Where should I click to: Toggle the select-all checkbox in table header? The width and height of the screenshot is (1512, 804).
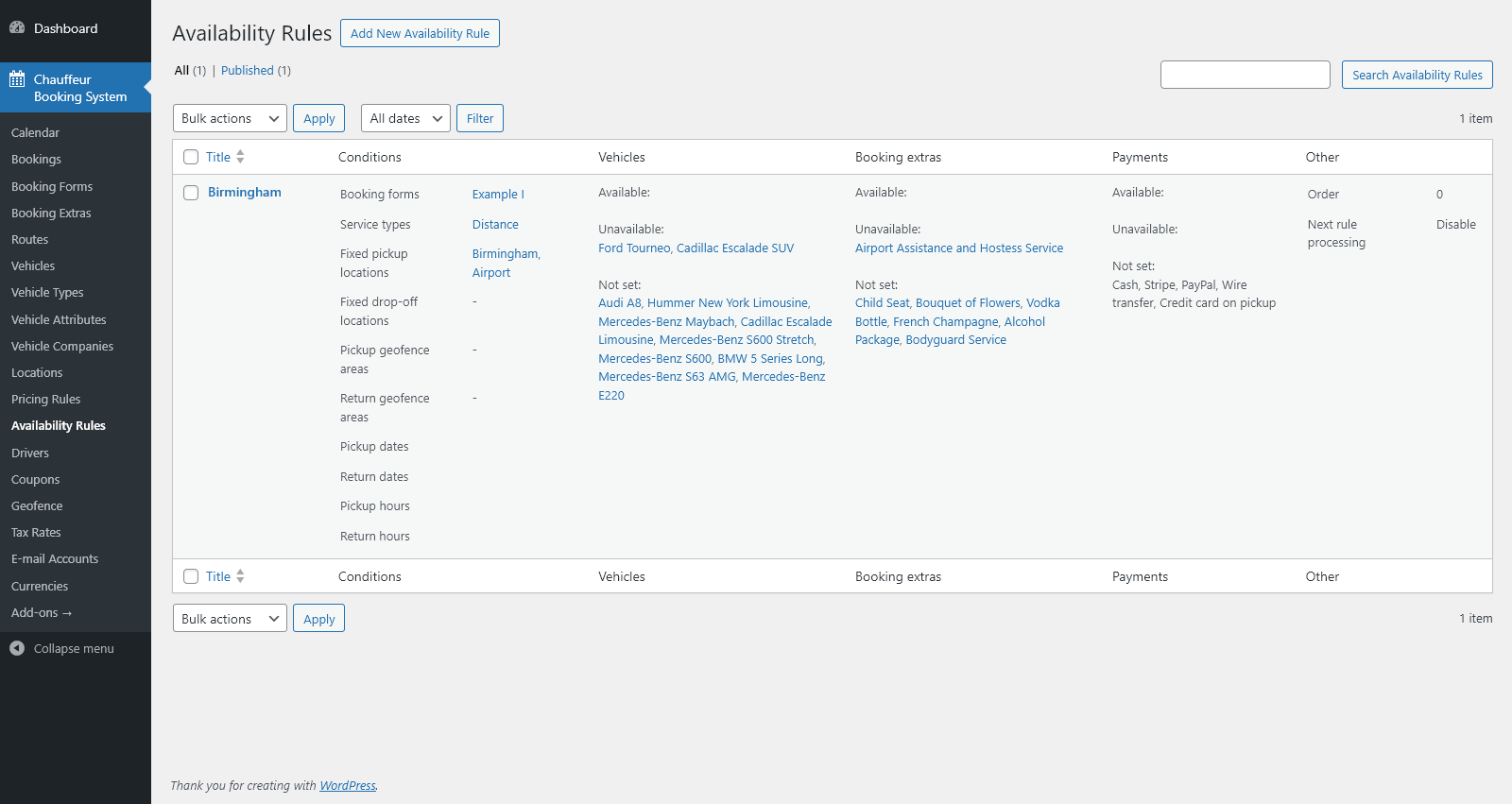point(191,157)
